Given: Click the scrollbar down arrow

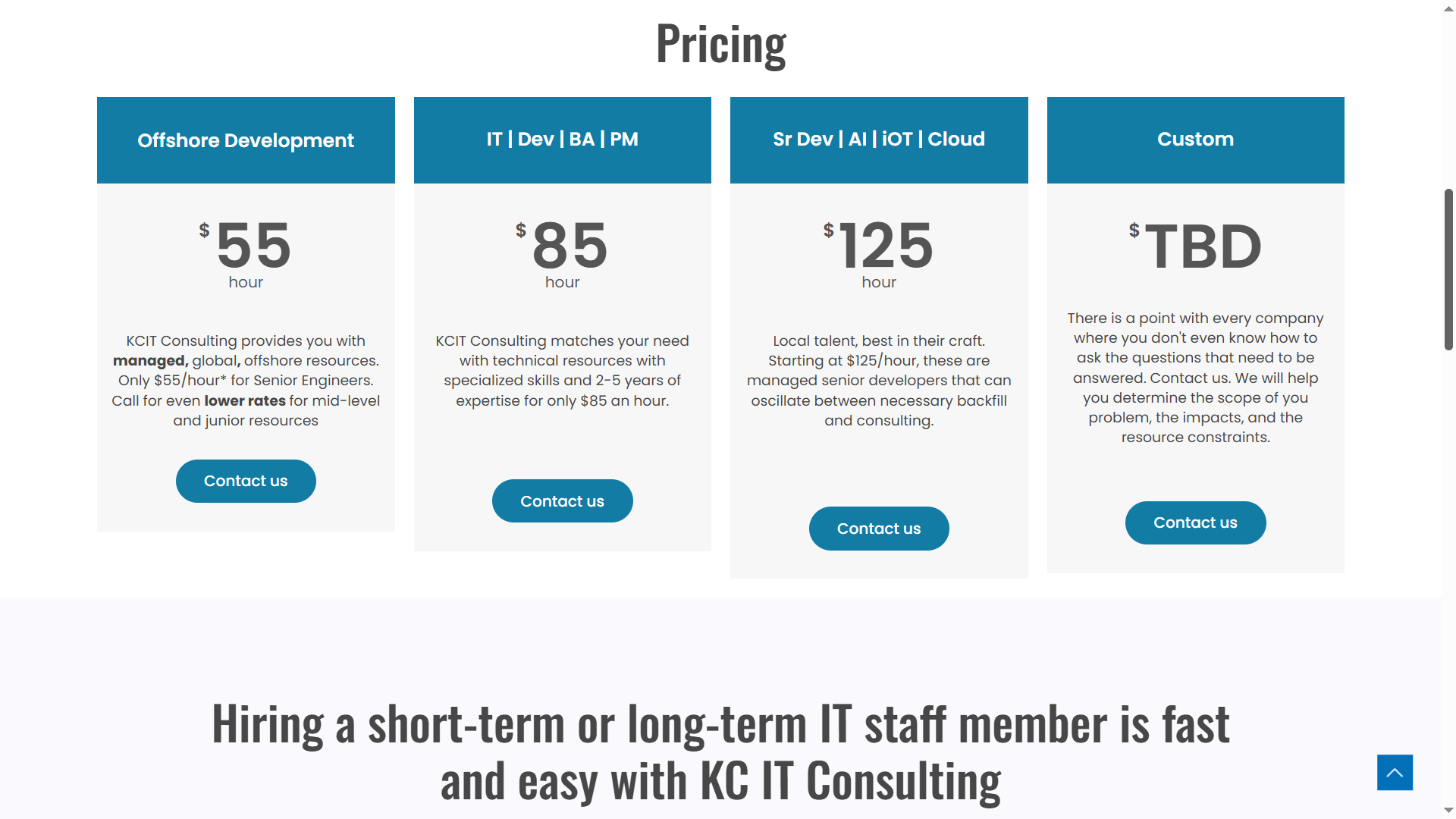Looking at the screenshot, I should tap(1448, 811).
